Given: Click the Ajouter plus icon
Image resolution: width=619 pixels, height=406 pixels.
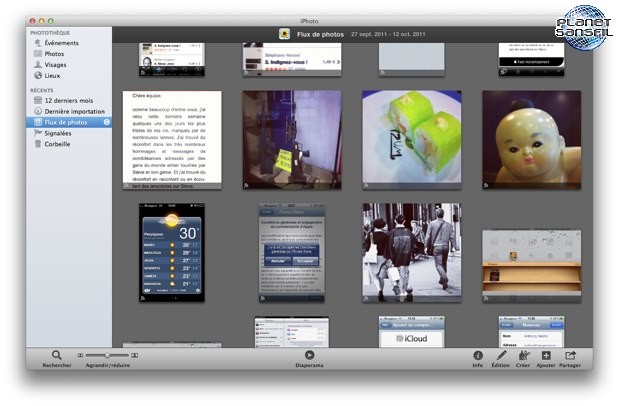Looking at the screenshot, I should tap(546, 355).
